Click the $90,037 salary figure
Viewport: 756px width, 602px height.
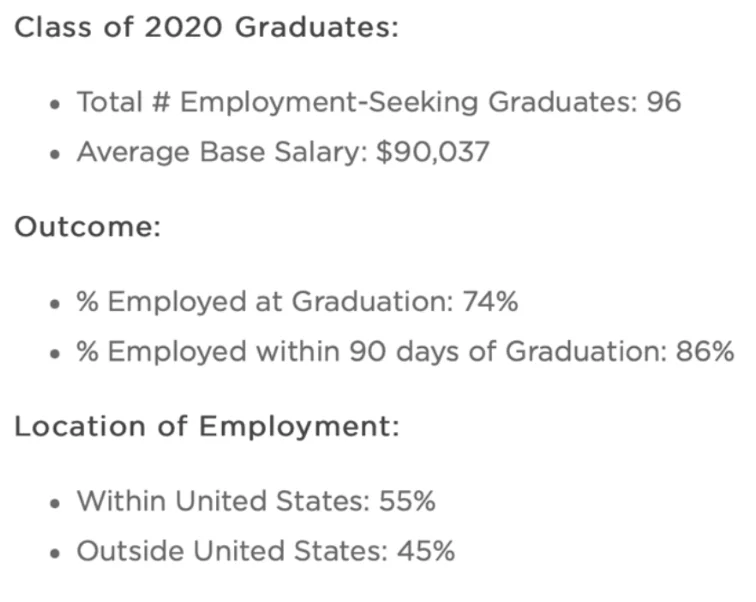coord(433,153)
